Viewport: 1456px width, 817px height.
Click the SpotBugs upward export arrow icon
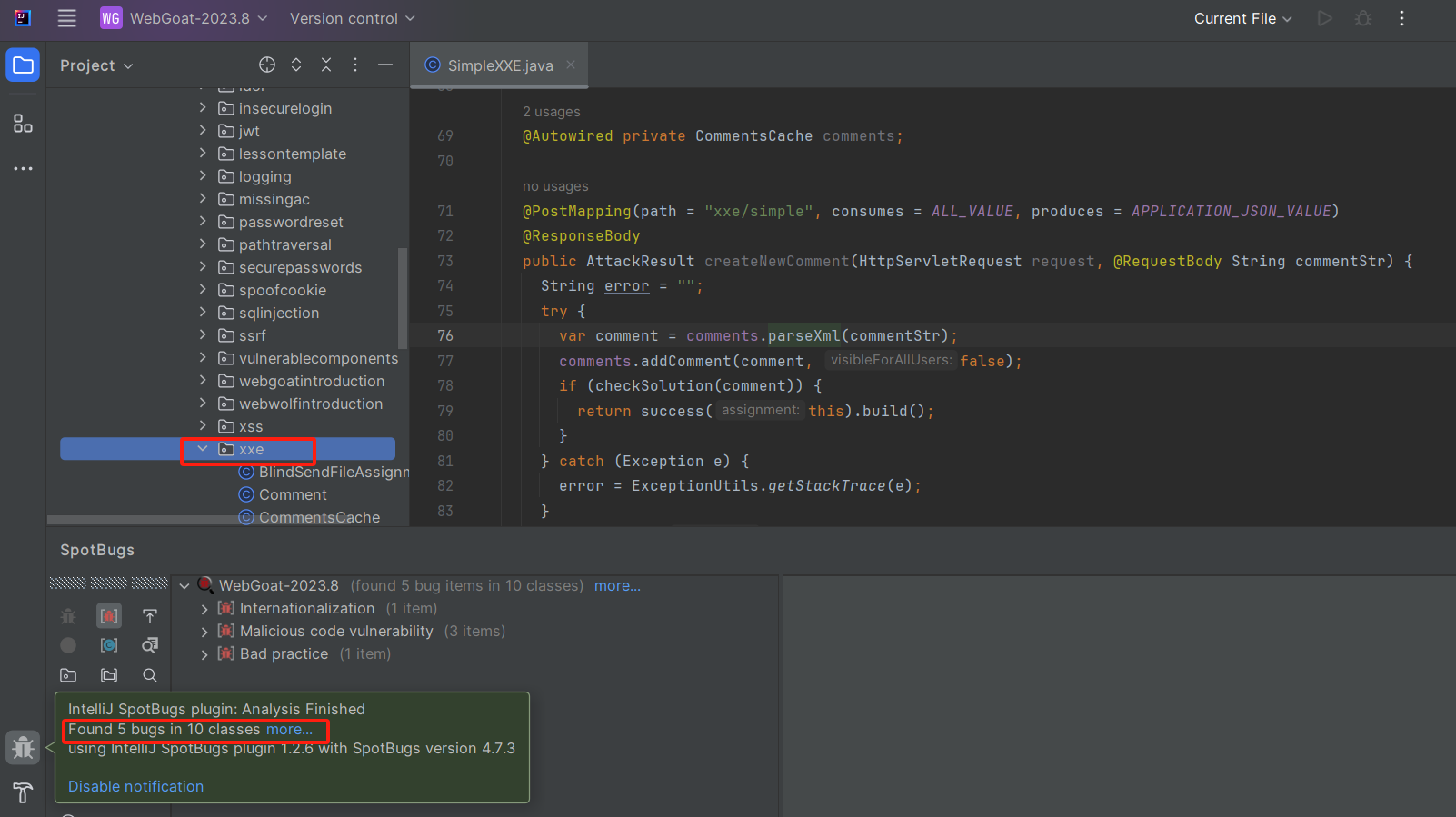point(150,616)
